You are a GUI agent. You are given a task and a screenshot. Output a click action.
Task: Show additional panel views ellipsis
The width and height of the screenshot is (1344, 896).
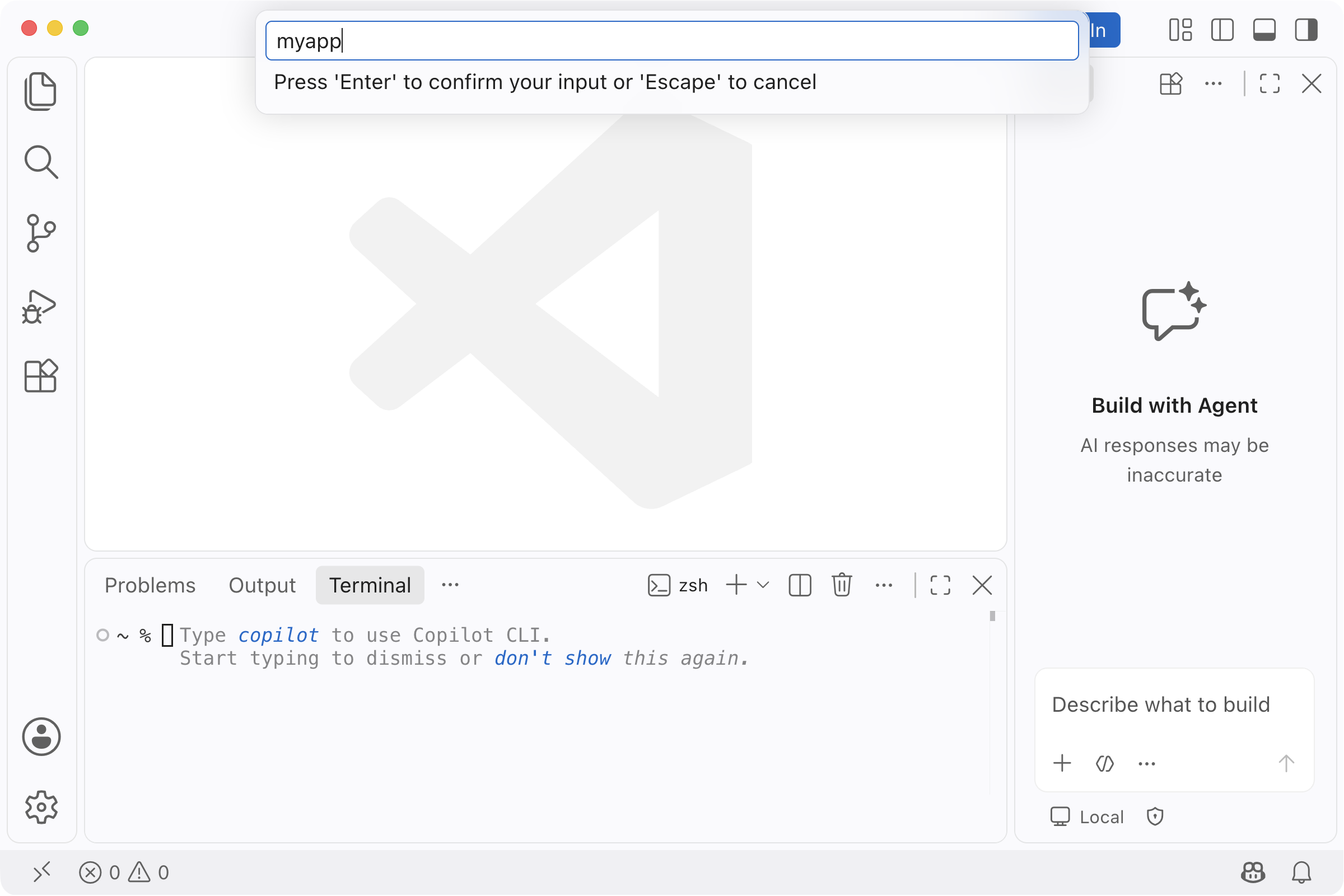450,585
